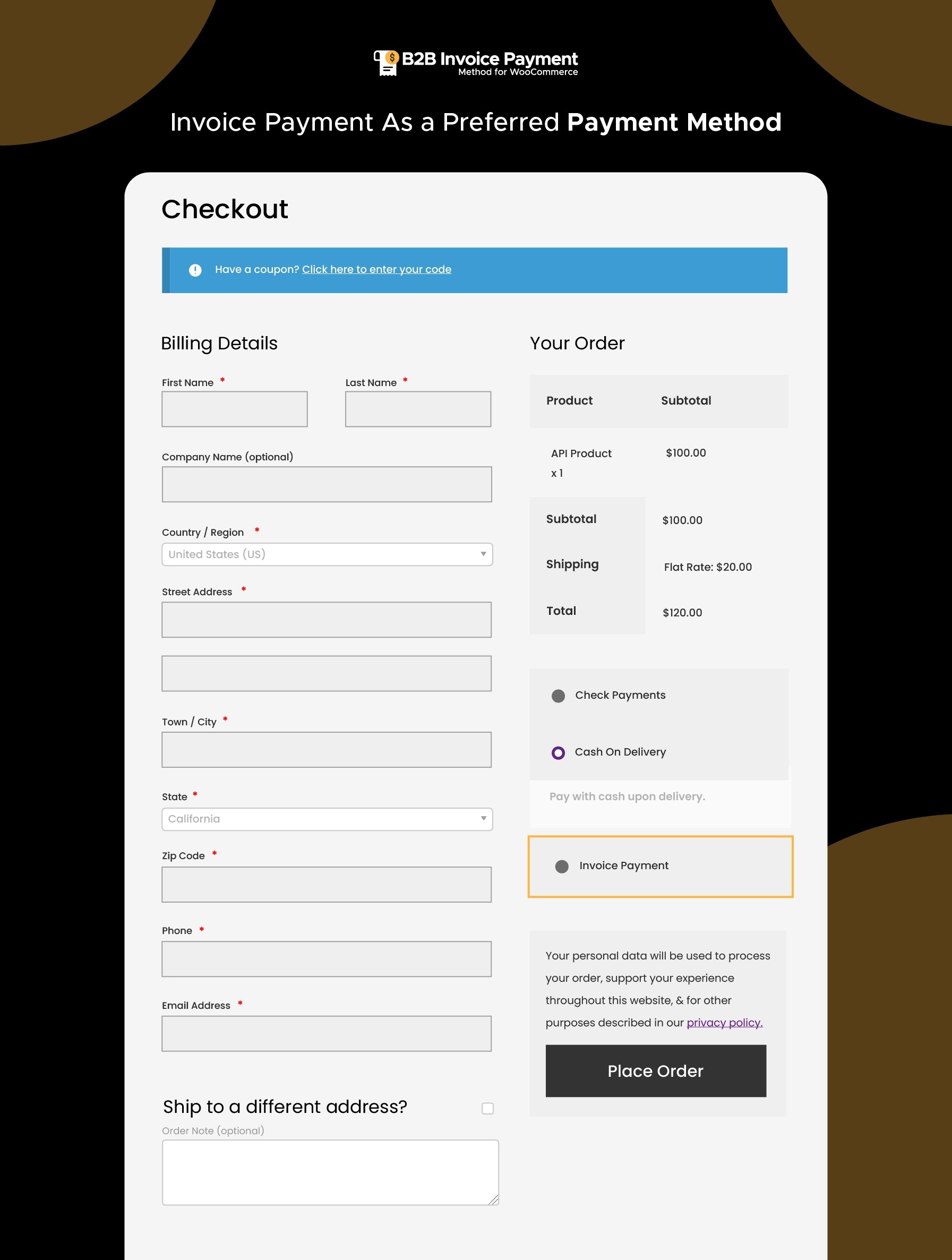Click the Order Note text area
952x1260 pixels.
330,1172
